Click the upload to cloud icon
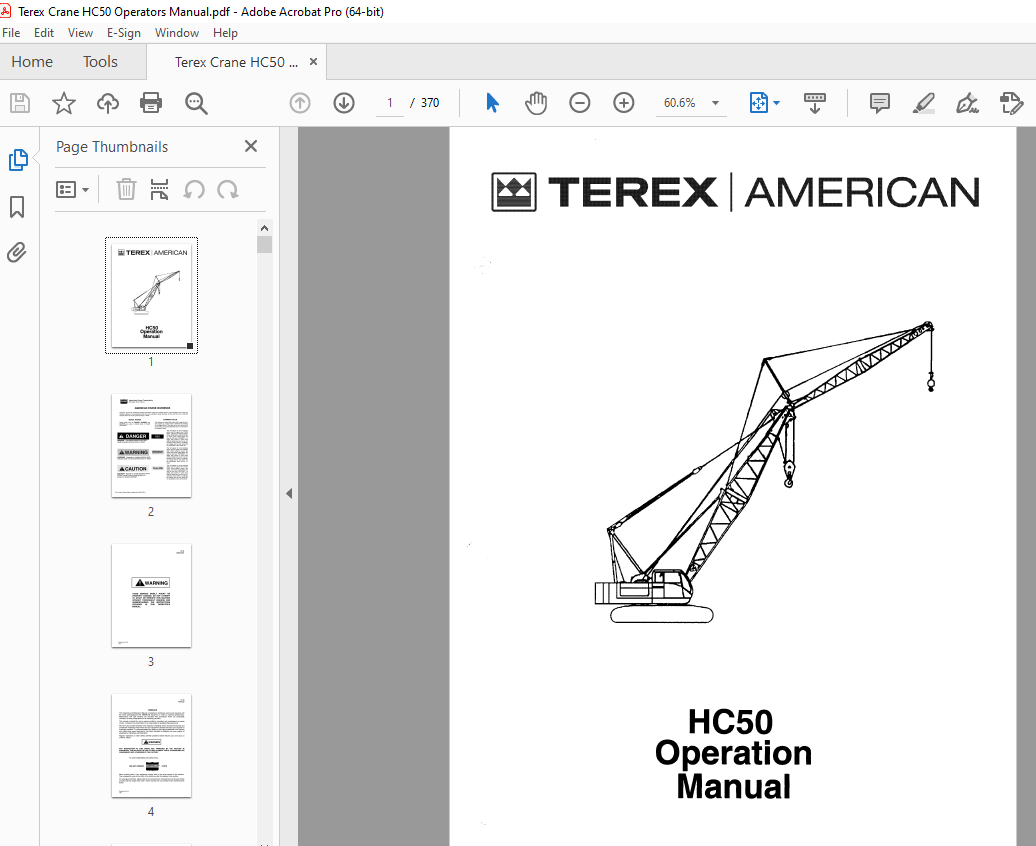Screen dimensions: 1036x846 [x=108, y=103]
